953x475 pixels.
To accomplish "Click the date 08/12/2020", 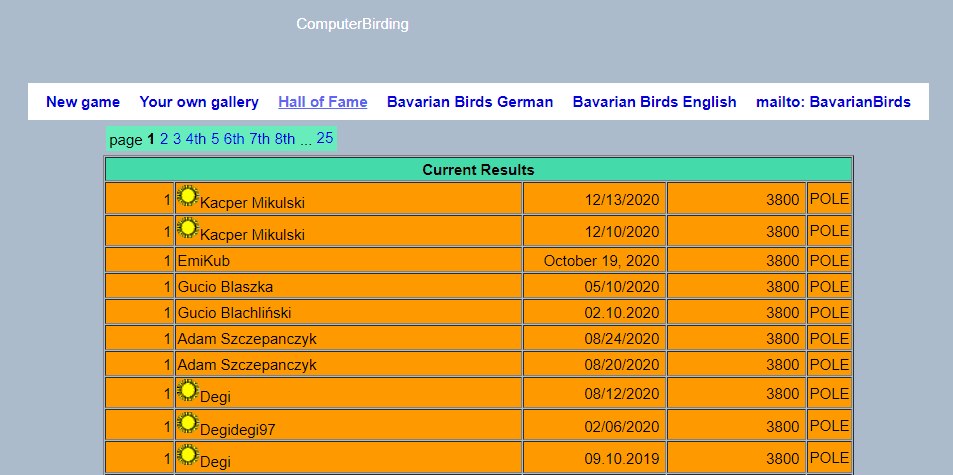I will [622, 394].
